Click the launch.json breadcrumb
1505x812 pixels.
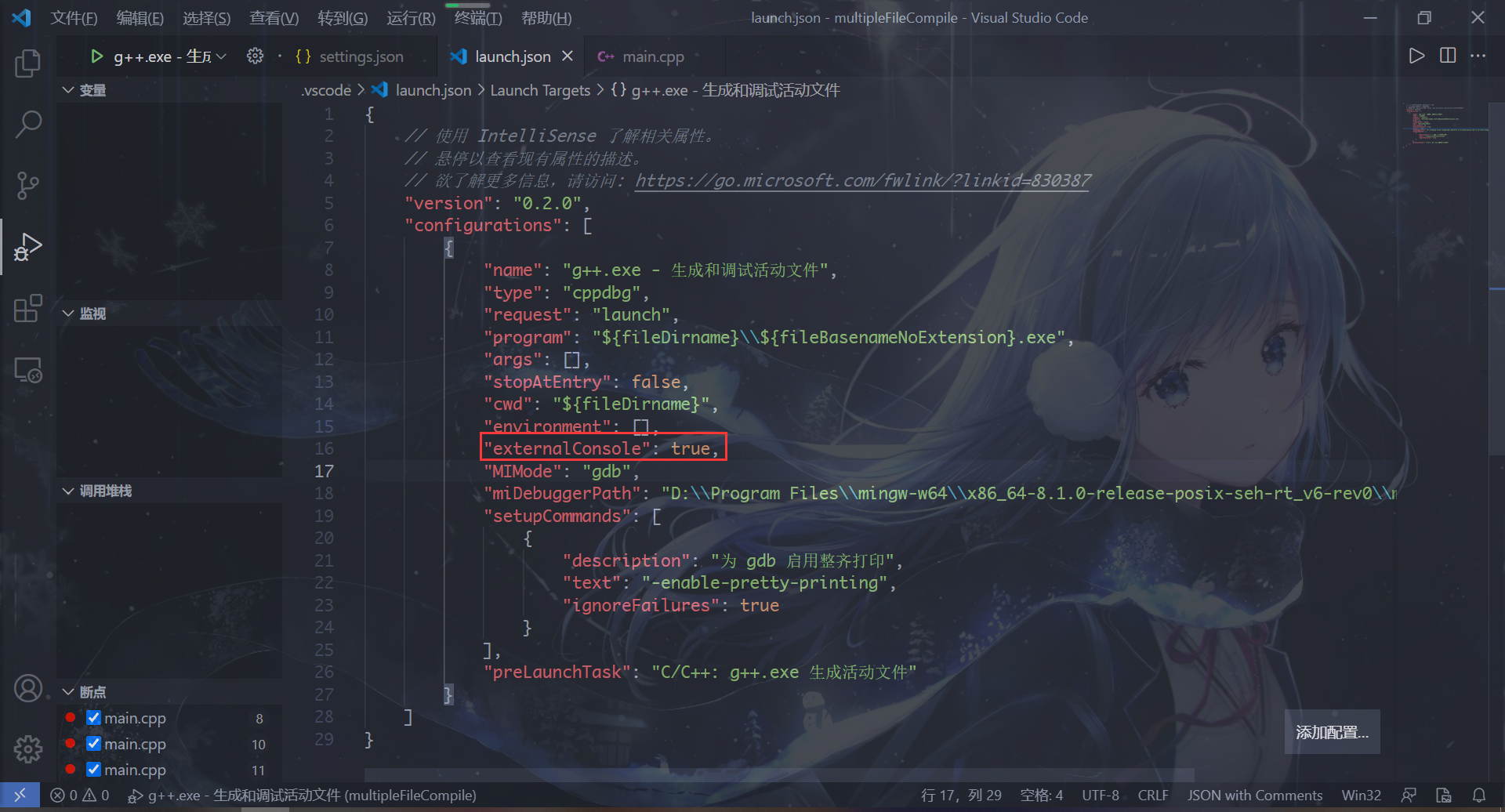tap(433, 90)
